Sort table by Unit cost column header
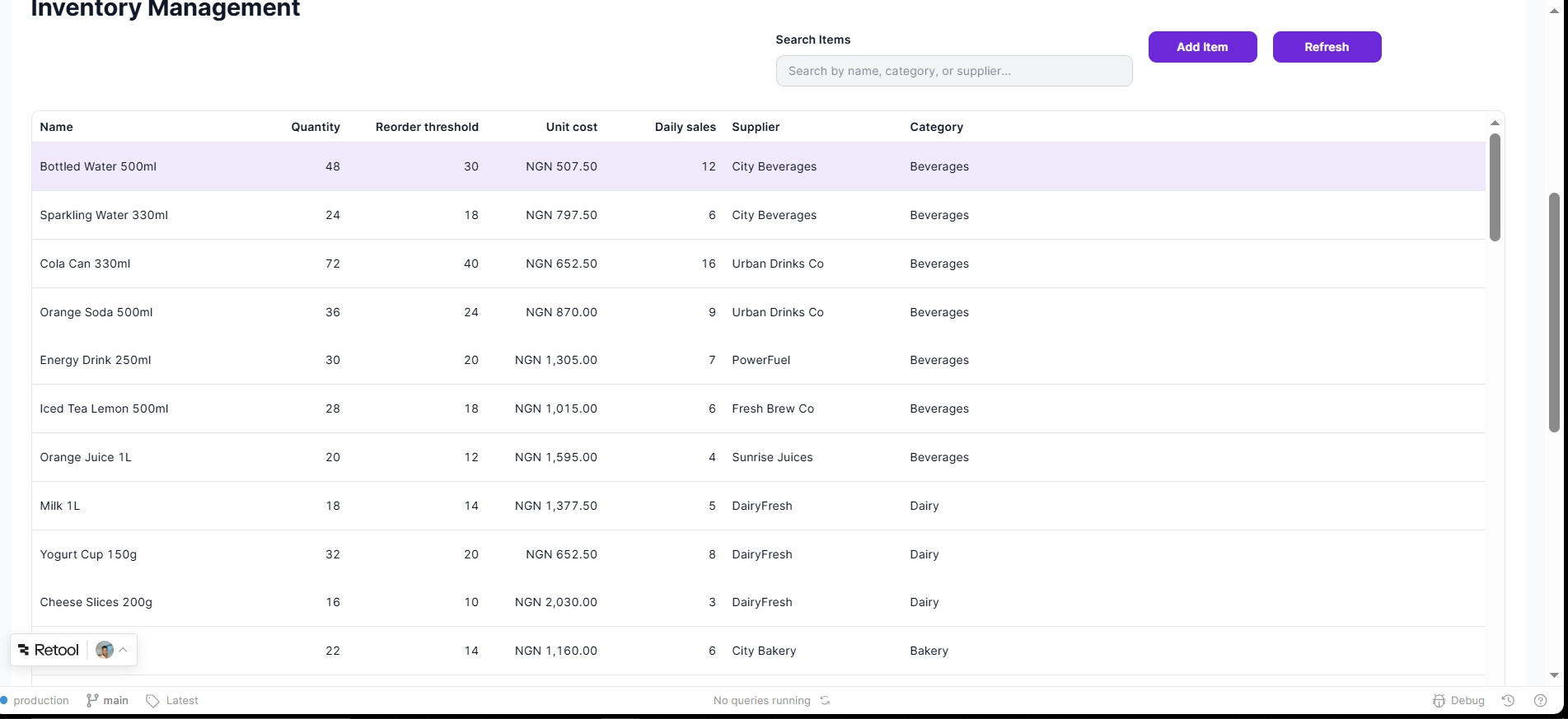 tap(571, 127)
